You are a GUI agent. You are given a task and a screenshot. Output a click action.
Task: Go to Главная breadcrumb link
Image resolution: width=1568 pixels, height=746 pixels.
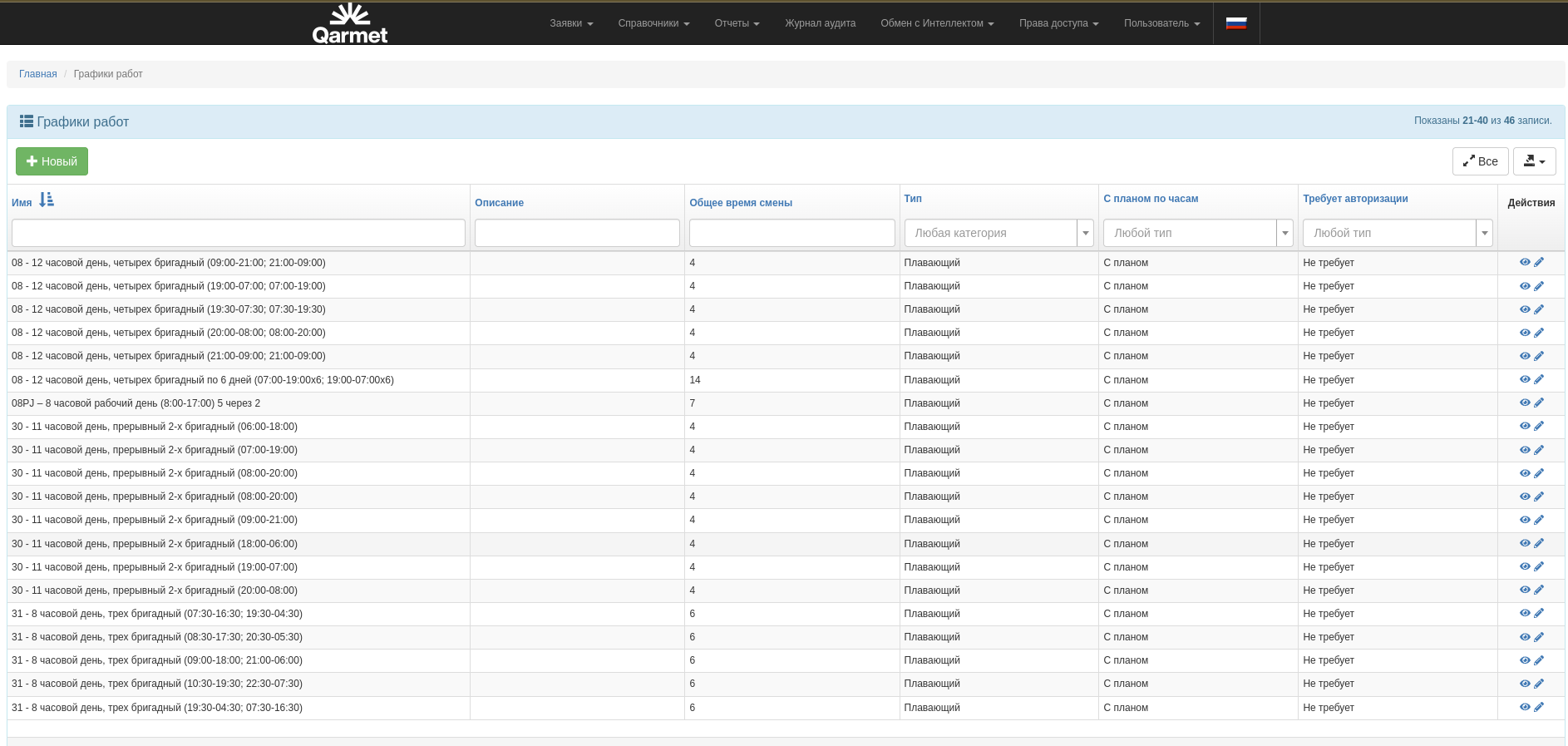tap(38, 74)
